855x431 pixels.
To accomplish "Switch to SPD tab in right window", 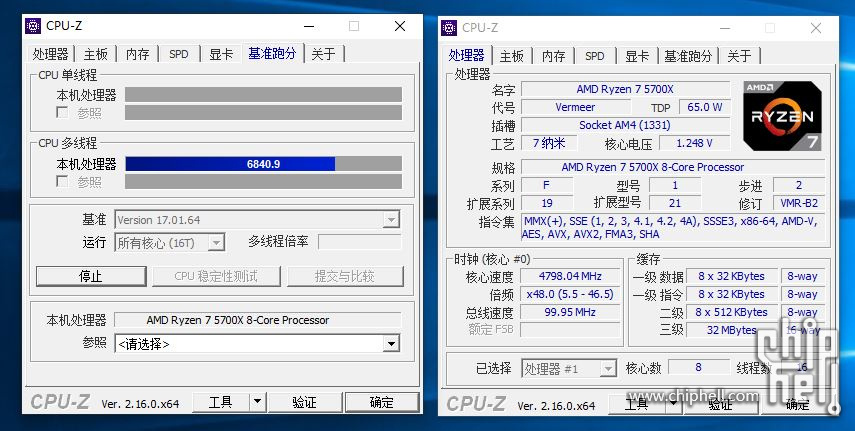I will pyautogui.click(x=595, y=56).
